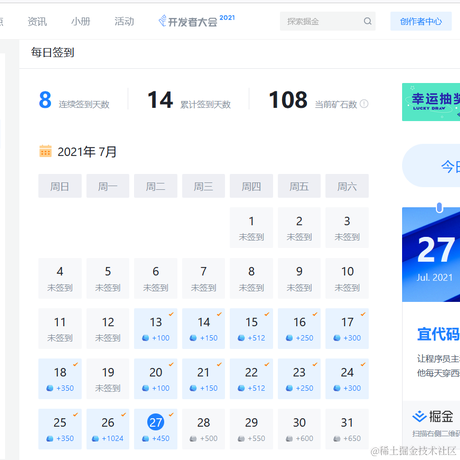This screenshot has height=460, width=460.
Task: Open the 小册 nav item
Action: tap(81, 22)
